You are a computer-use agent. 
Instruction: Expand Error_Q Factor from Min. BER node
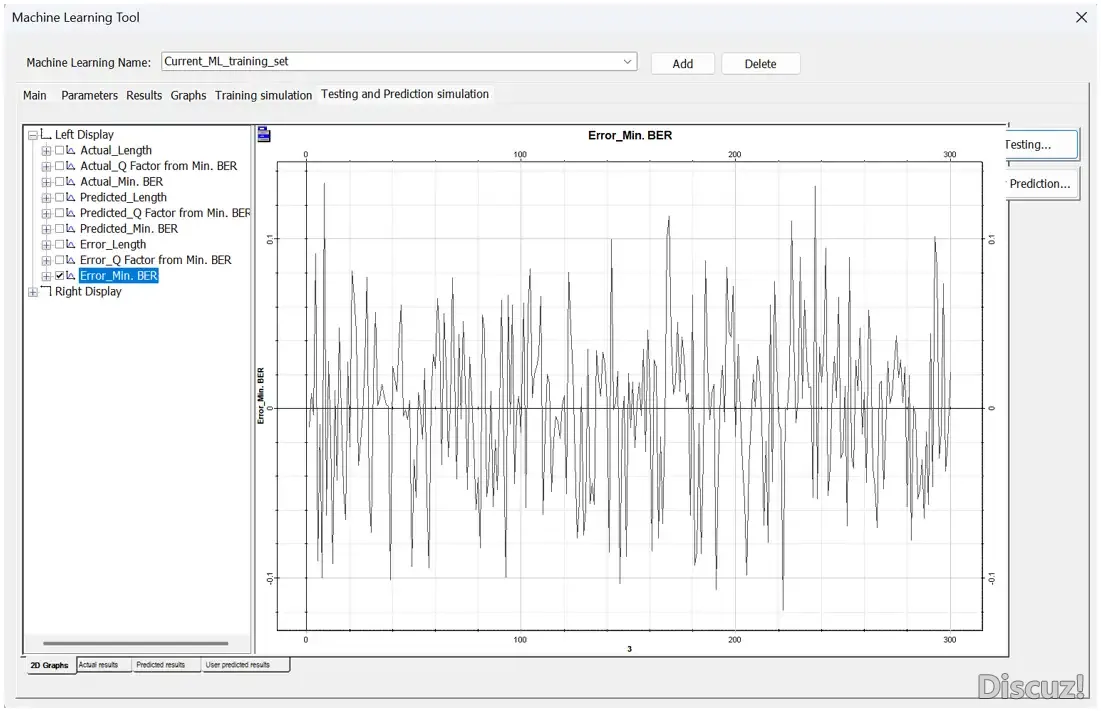[46, 261]
